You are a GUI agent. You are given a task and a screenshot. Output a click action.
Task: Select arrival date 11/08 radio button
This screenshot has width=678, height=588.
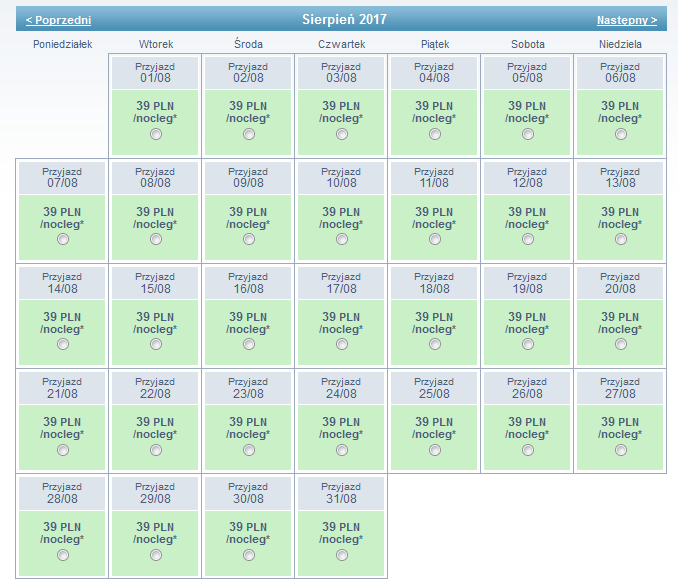click(x=435, y=239)
